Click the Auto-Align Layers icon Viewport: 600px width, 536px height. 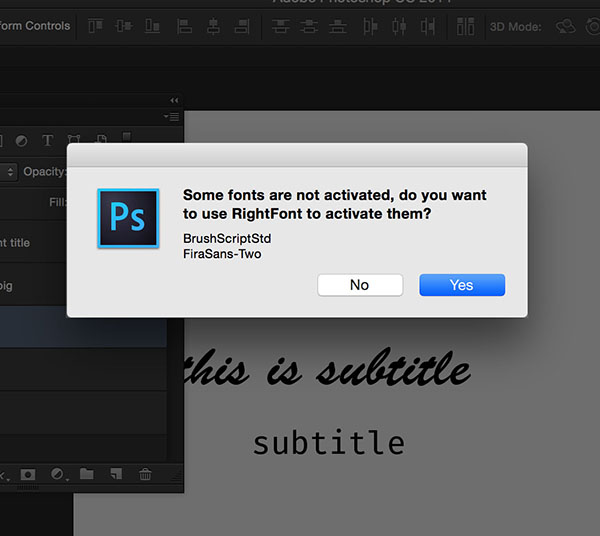465,26
